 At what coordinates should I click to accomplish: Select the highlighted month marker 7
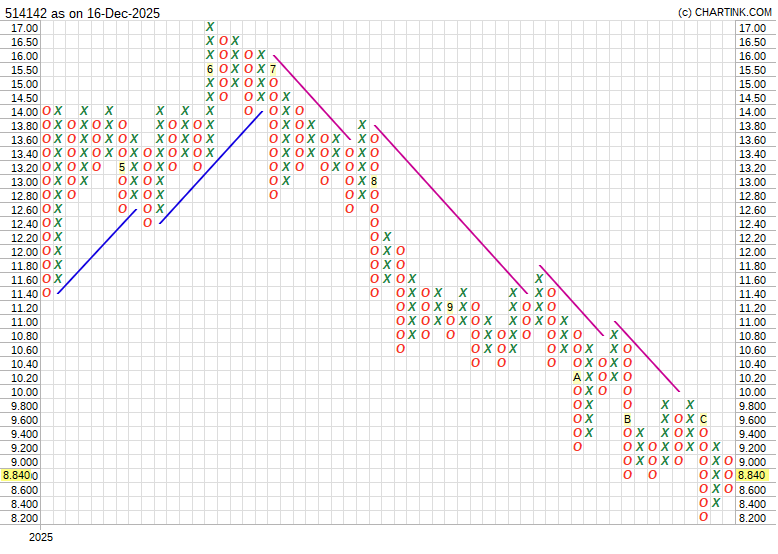click(x=273, y=69)
